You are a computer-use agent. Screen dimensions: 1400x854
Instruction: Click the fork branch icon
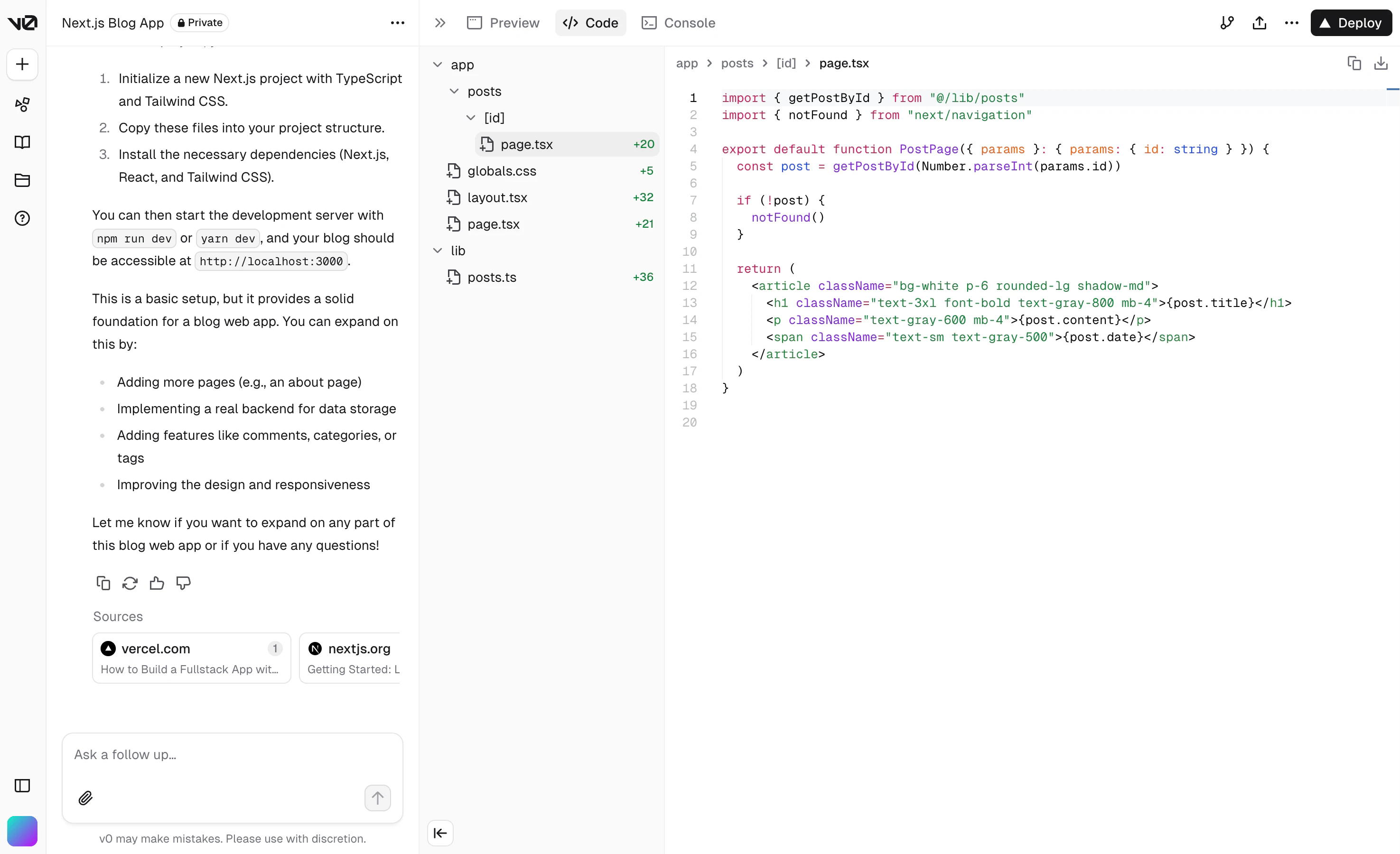pyautogui.click(x=1227, y=23)
